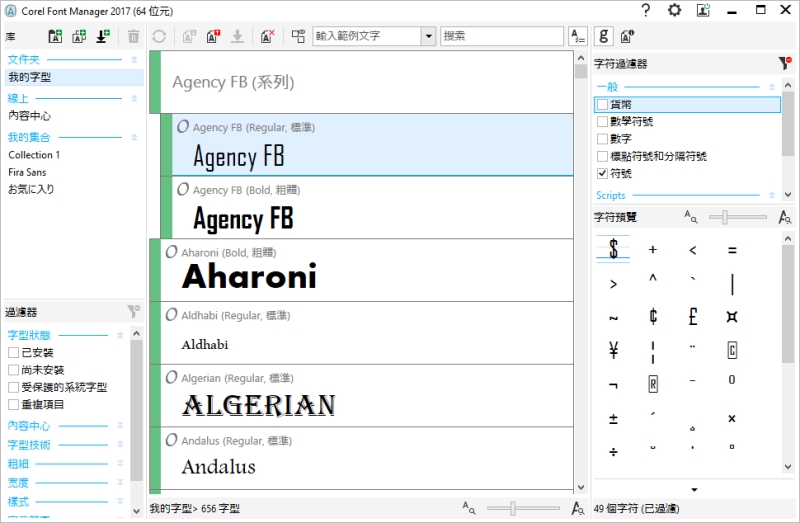This screenshot has width=800, height=523.
Task: Collapse the 字型狀態 filter section
Action: [120, 335]
